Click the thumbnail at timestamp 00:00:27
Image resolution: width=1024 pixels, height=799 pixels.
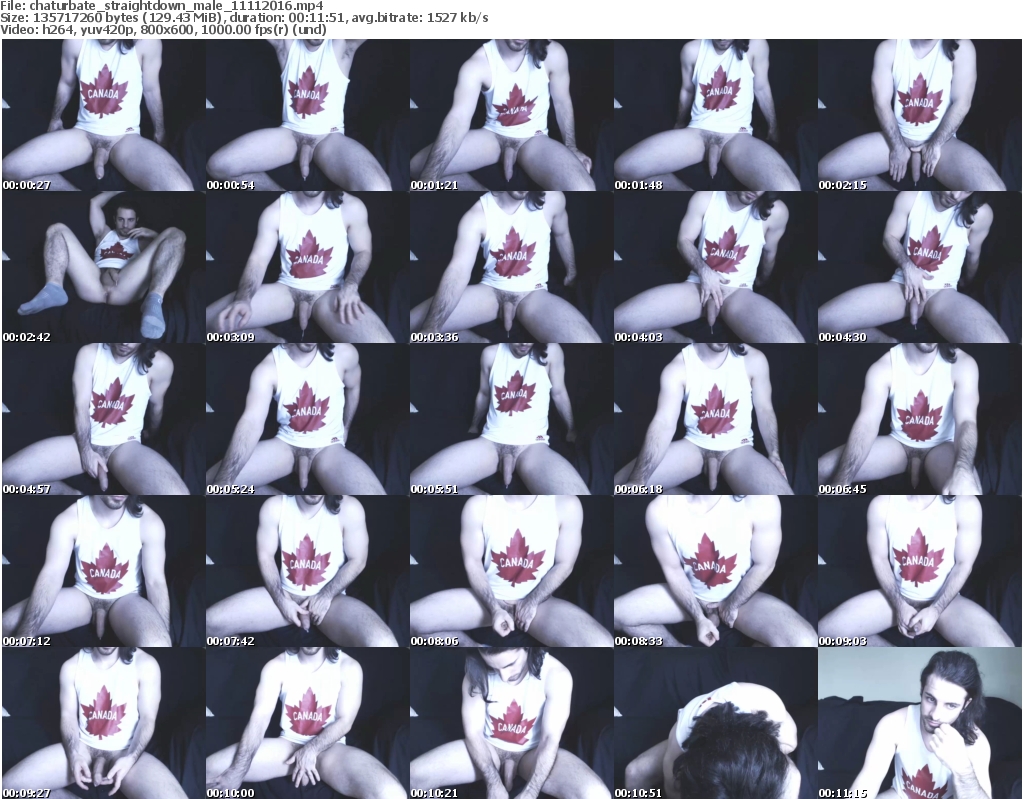tap(103, 115)
